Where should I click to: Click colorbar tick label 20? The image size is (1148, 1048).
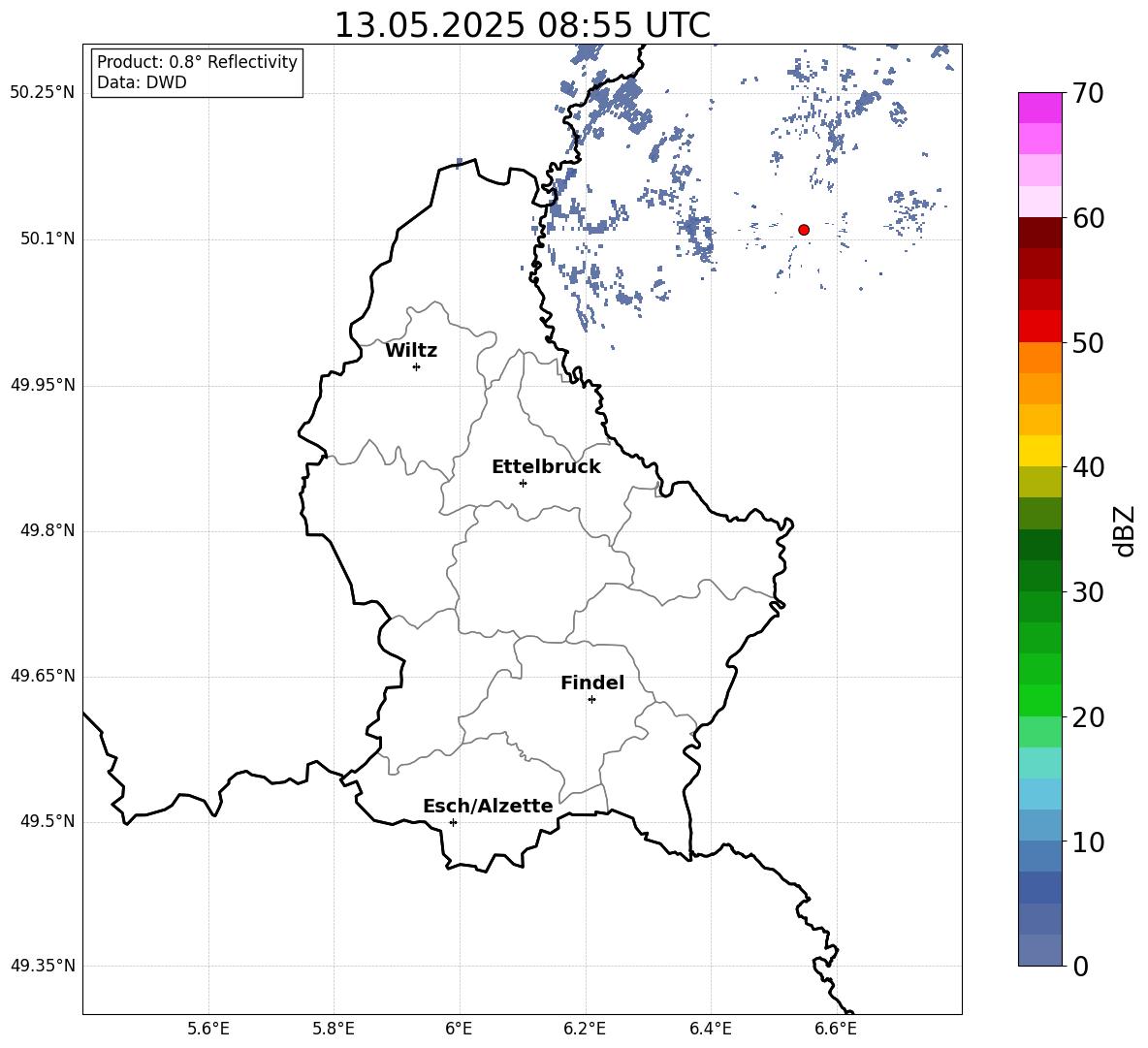point(1088,717)
